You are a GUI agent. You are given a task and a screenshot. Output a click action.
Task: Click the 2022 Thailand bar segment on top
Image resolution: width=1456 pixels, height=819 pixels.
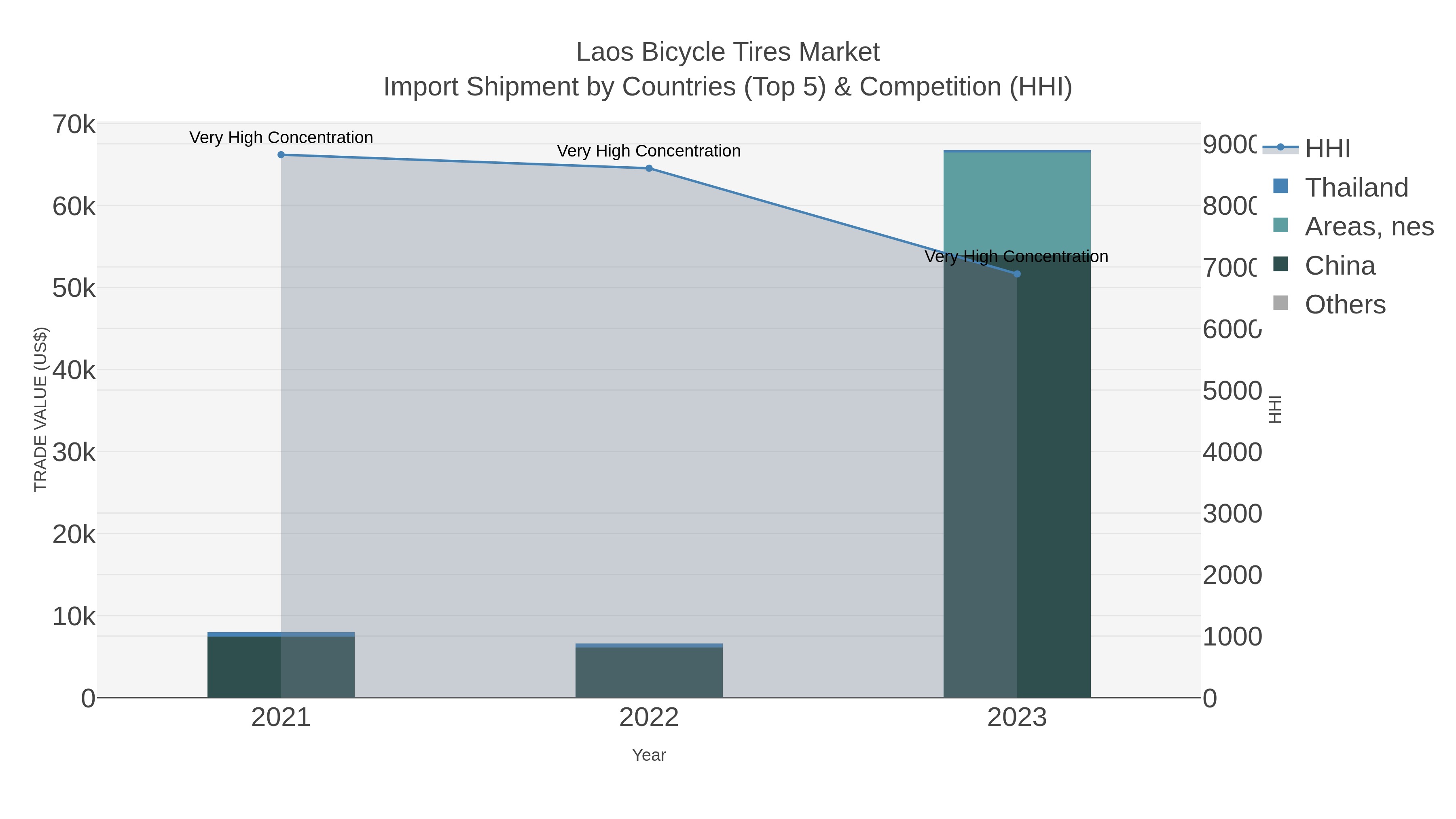click(649, 645)
